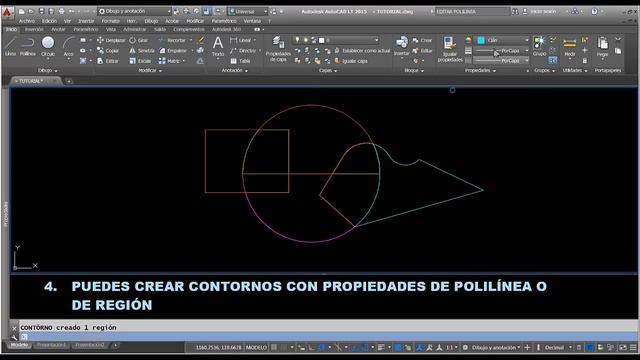
Task: Open the Cian color dropdown
Action: (503, 40)
